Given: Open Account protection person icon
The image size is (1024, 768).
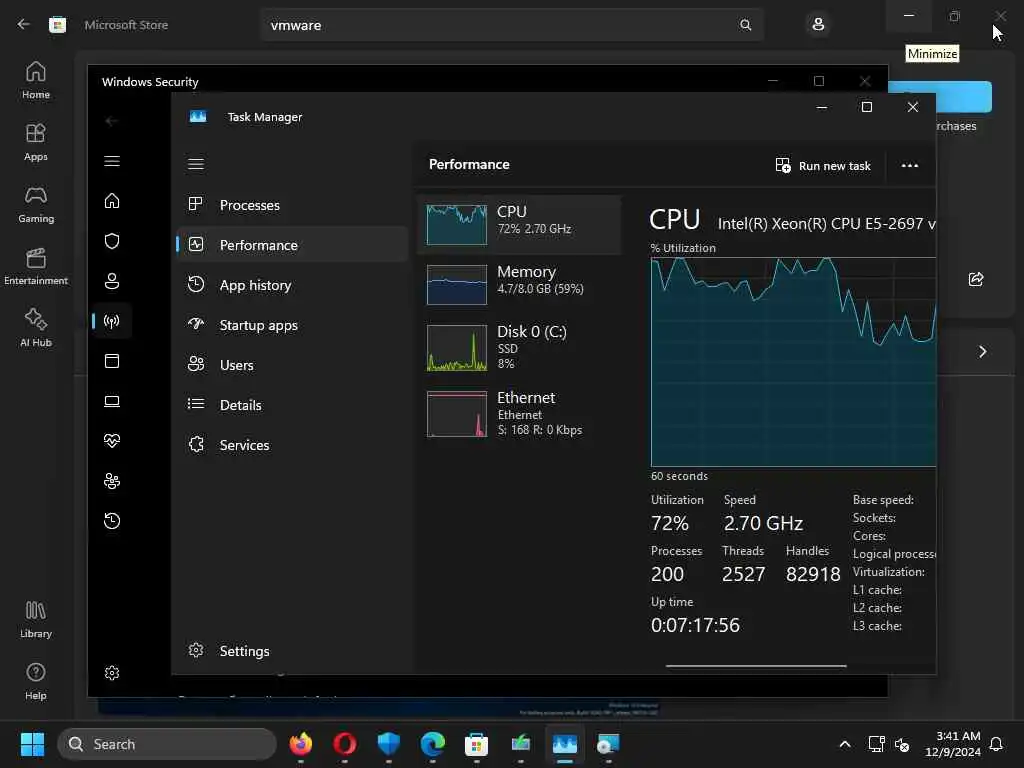Looking at the screenshot, I should pos(112,281).
